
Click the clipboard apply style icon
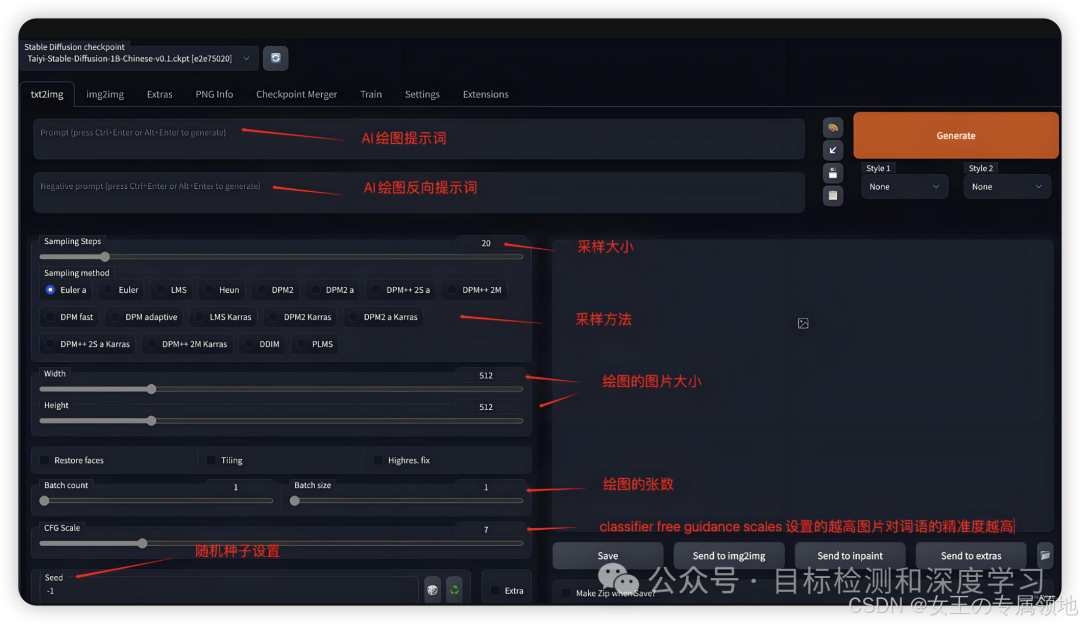[833, 196]
